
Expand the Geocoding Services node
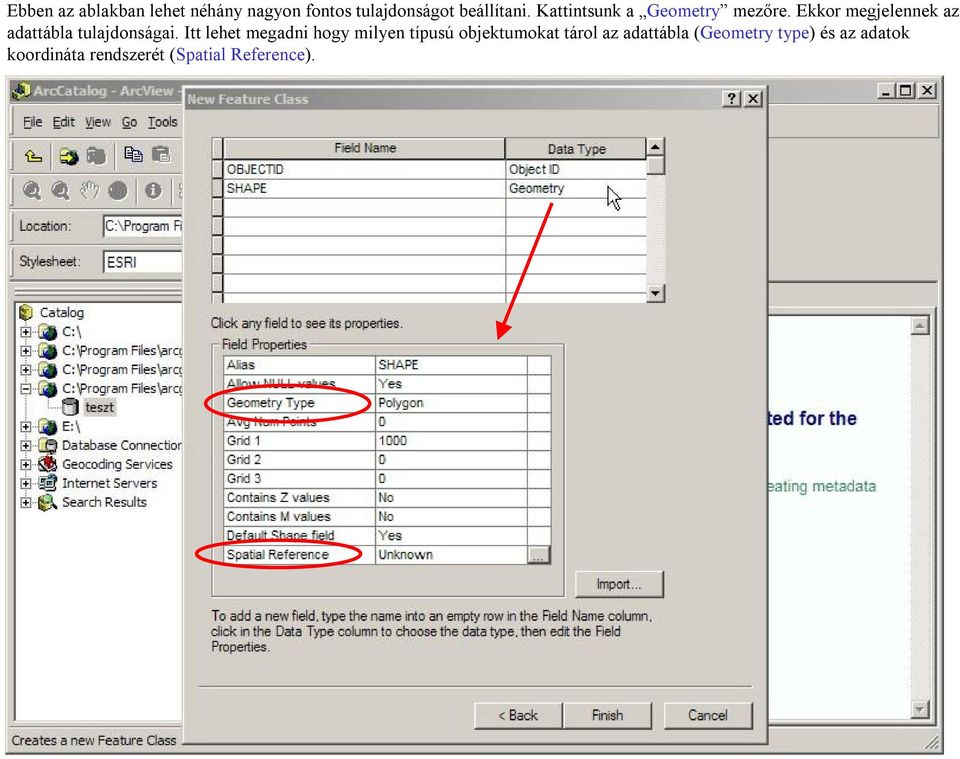click(26, 464)
